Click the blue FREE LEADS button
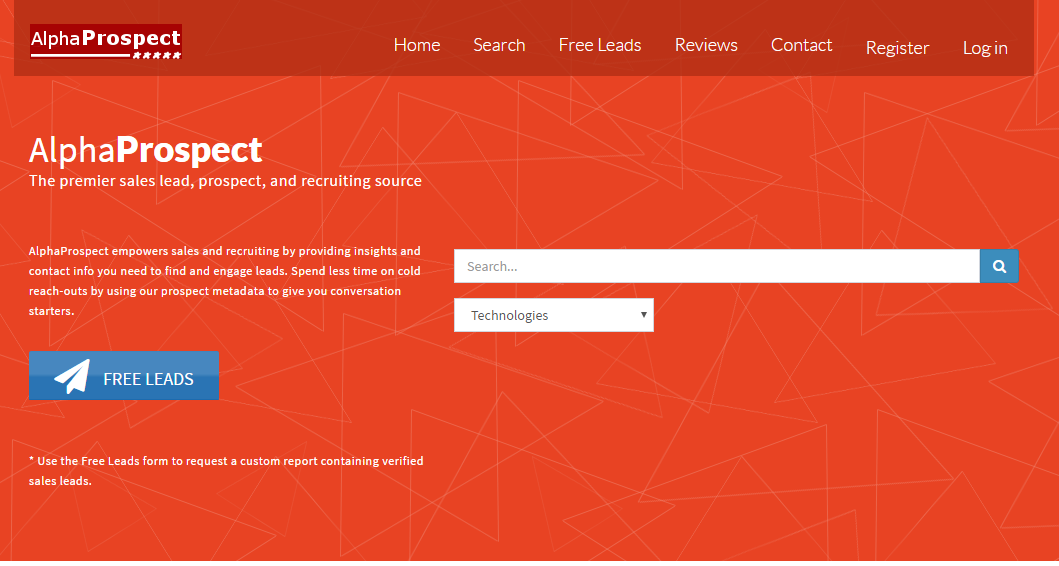Image resolution: width=1059 pixels, height=566 pixels. pos(124,376)
